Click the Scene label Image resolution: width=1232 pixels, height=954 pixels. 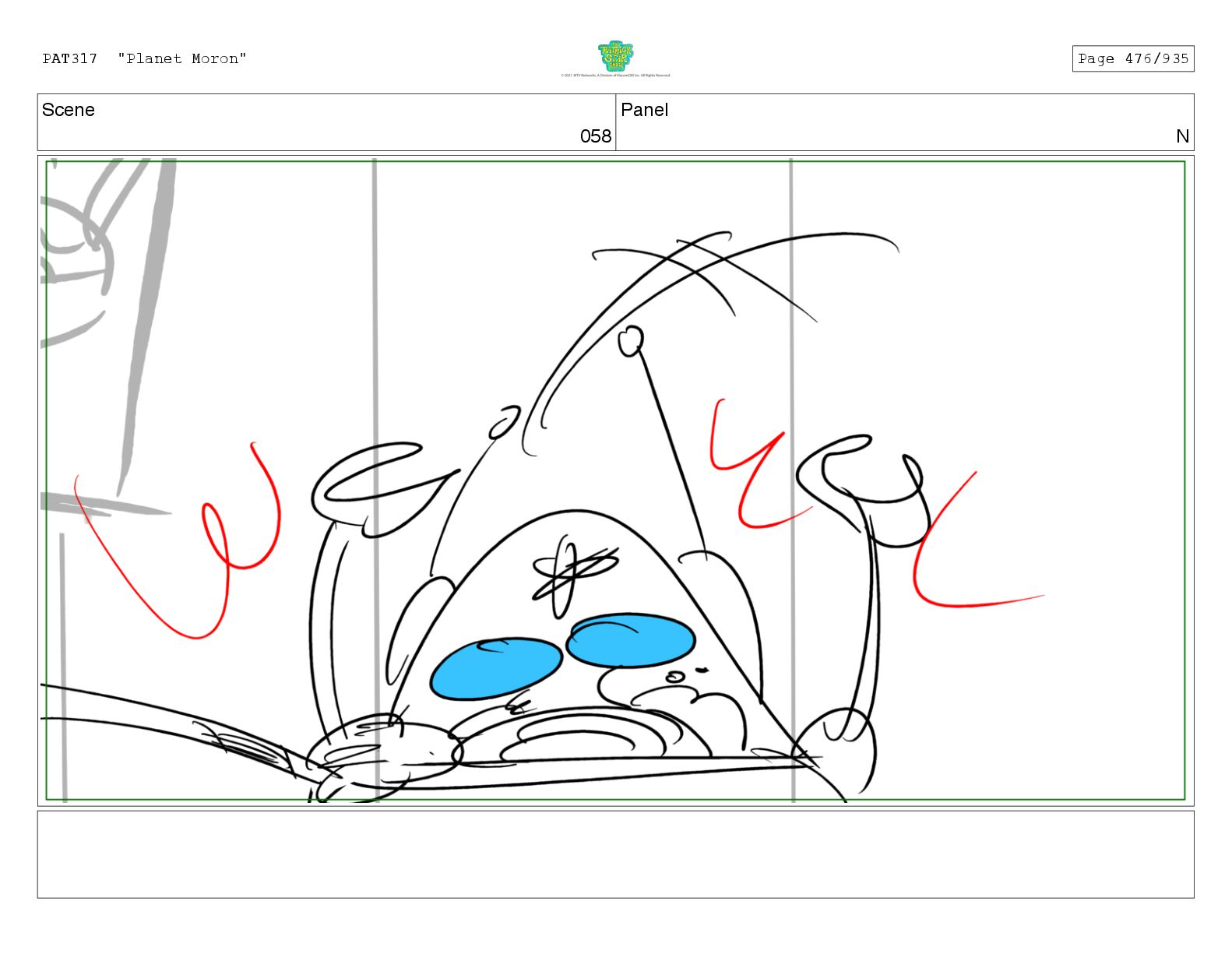point(69,110)
